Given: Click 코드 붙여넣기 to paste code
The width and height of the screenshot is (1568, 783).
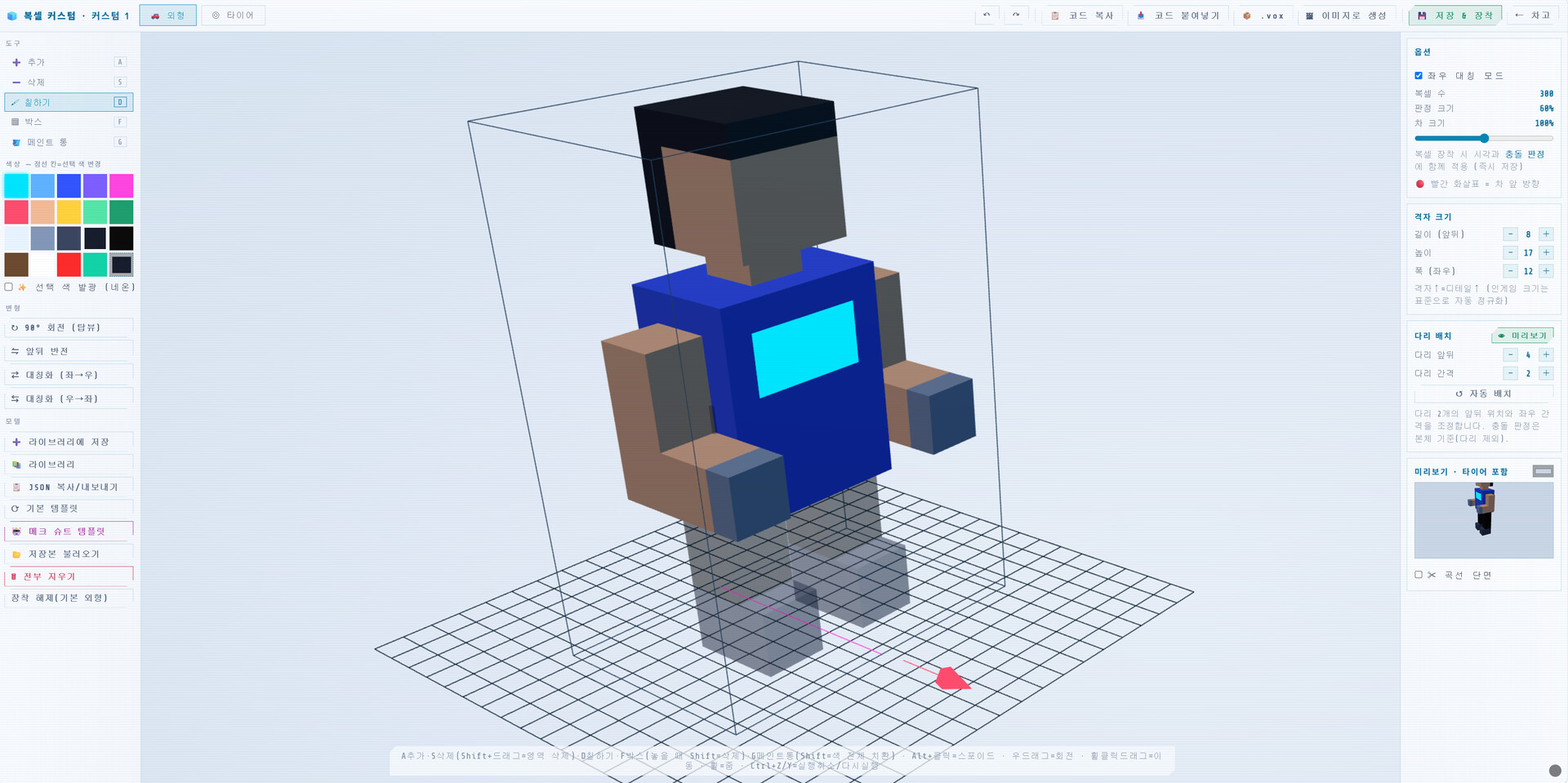Looking at the screenshot, I should (1178, 16).
